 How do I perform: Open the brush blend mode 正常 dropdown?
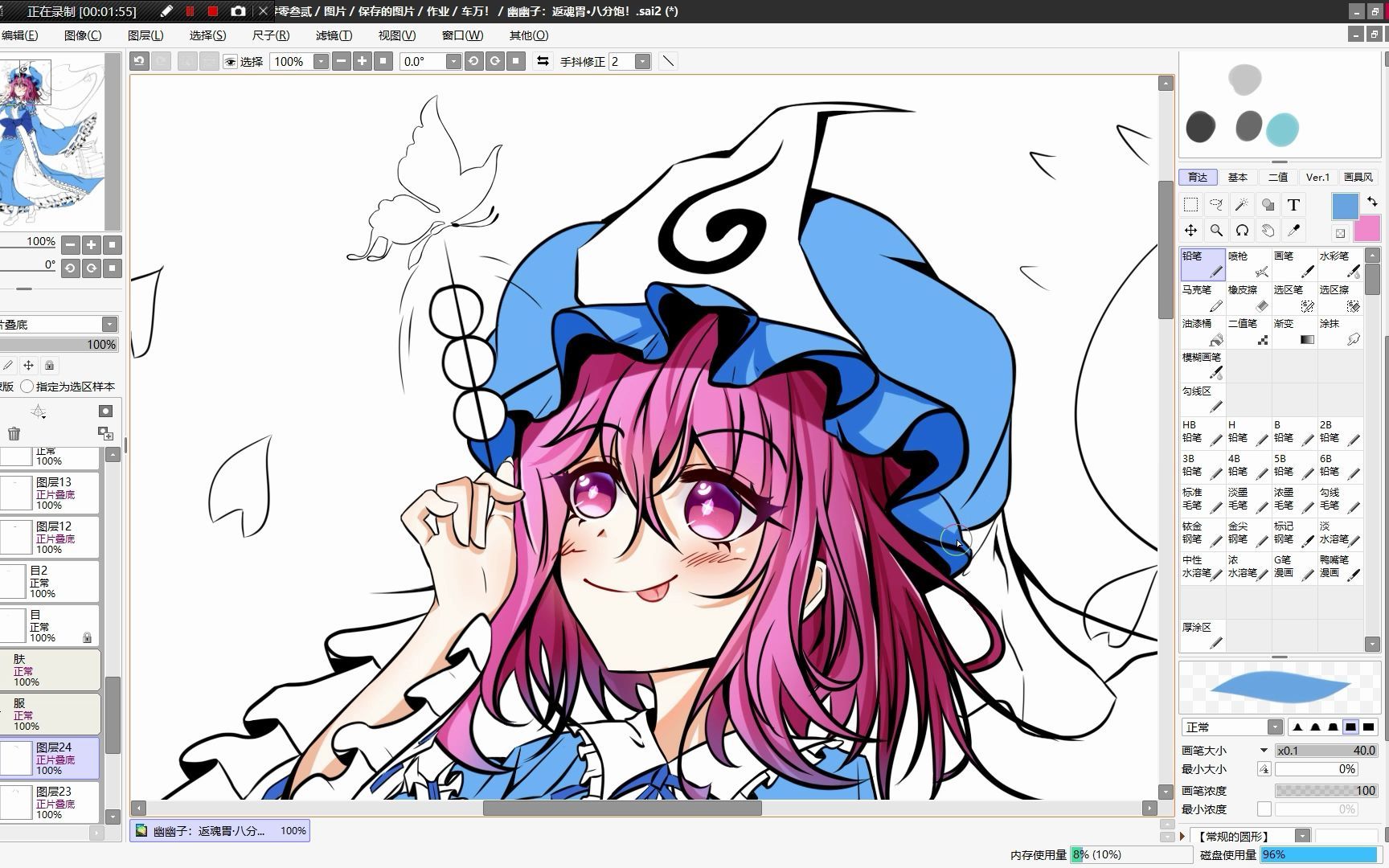coord(1275,727)
